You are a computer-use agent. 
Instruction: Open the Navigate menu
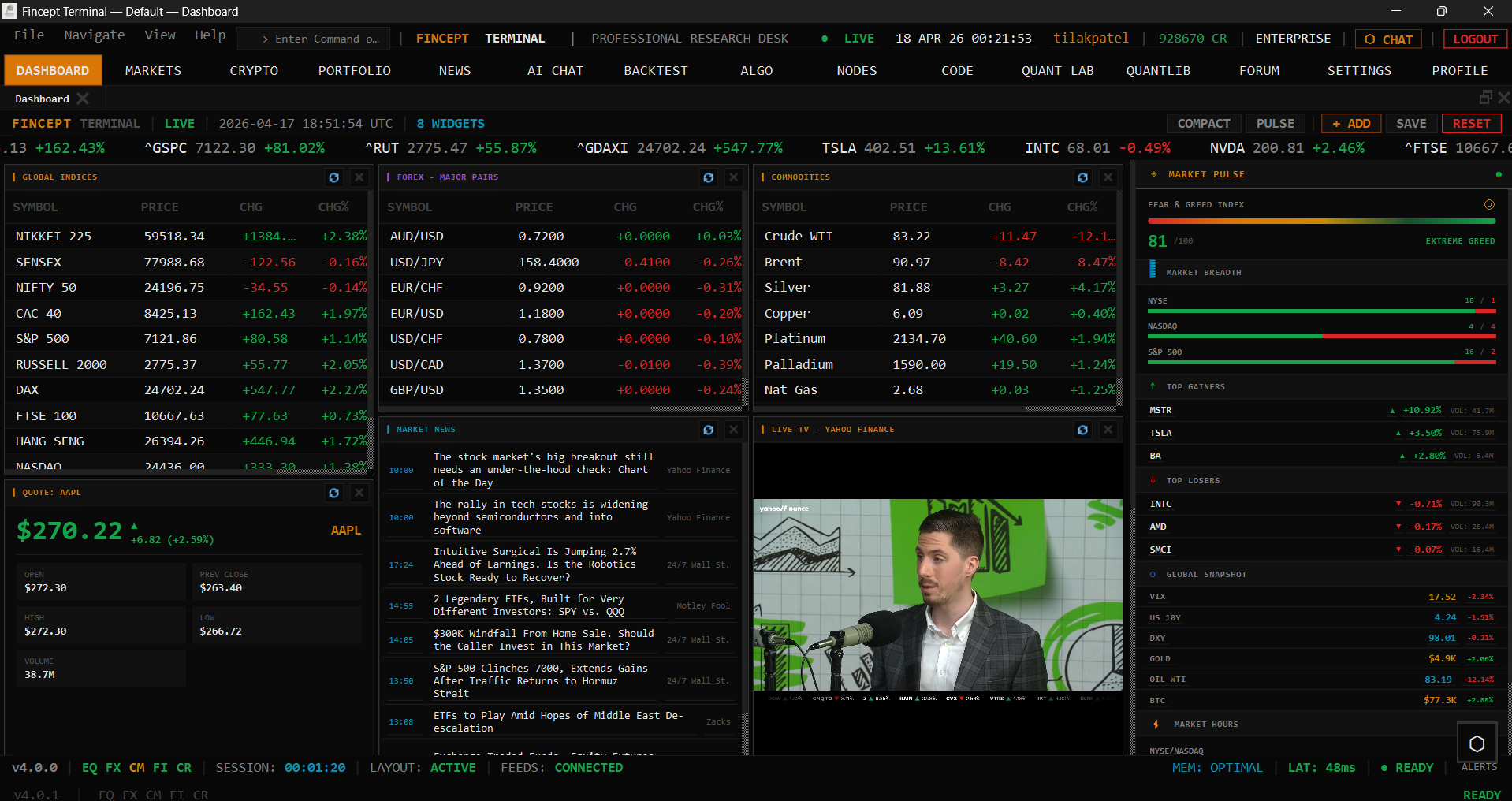tap(94, 35)
